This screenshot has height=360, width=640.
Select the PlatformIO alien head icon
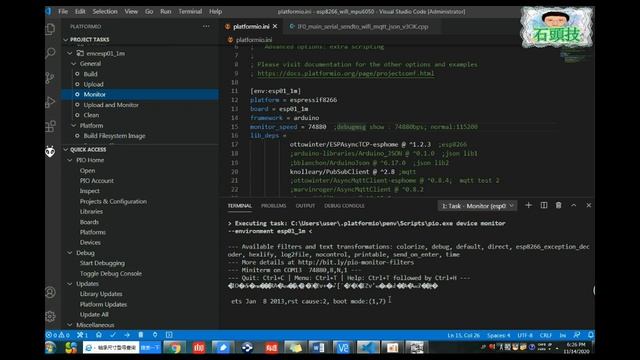[x=50, y=151]
